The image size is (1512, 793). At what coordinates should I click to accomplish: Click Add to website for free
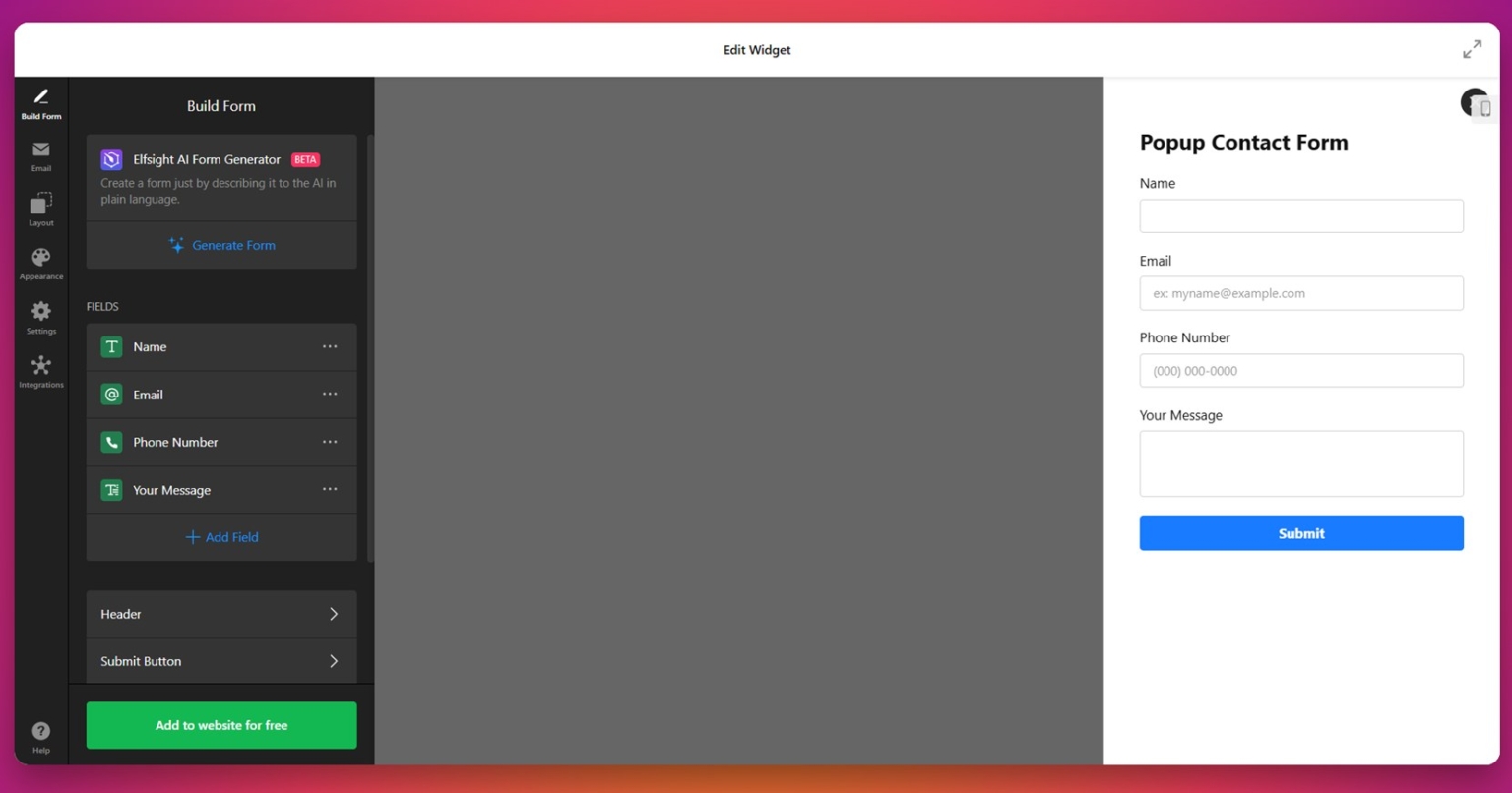[220, 725]
